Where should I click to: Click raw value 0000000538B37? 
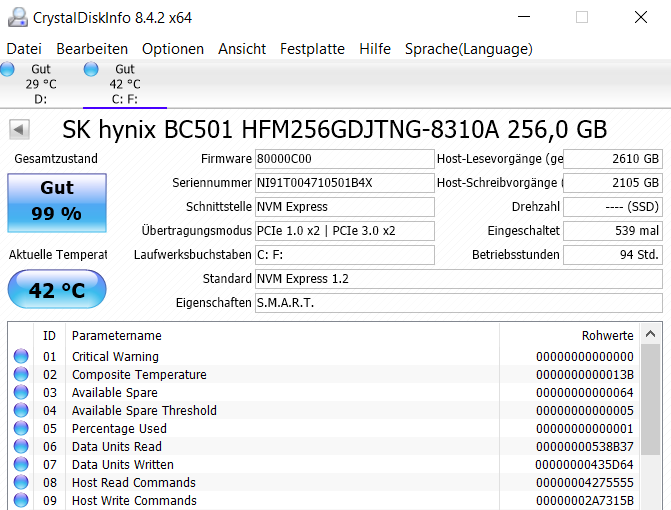pyautogui.click(x=585, y=446)
